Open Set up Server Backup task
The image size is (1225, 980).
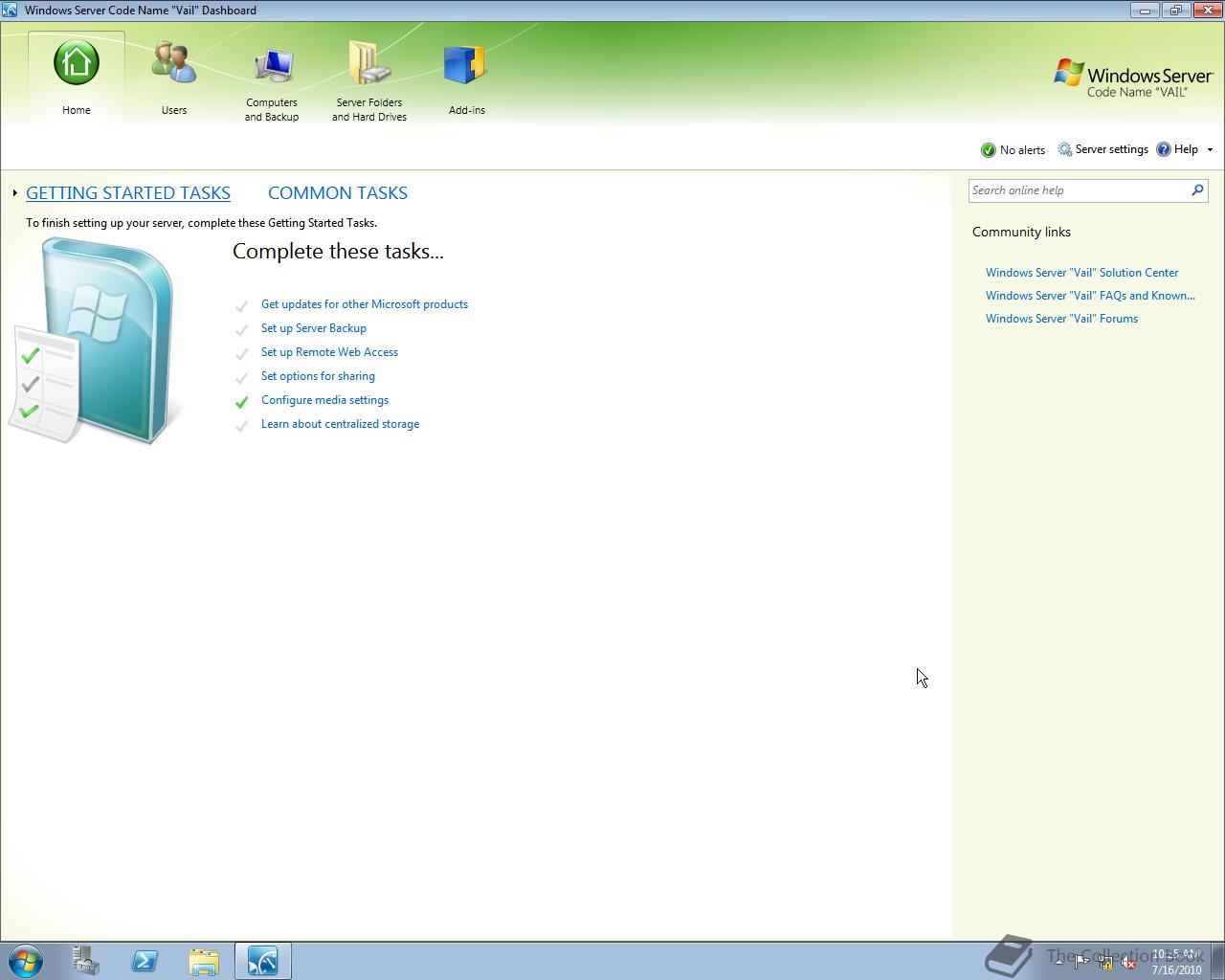point(314,328)
